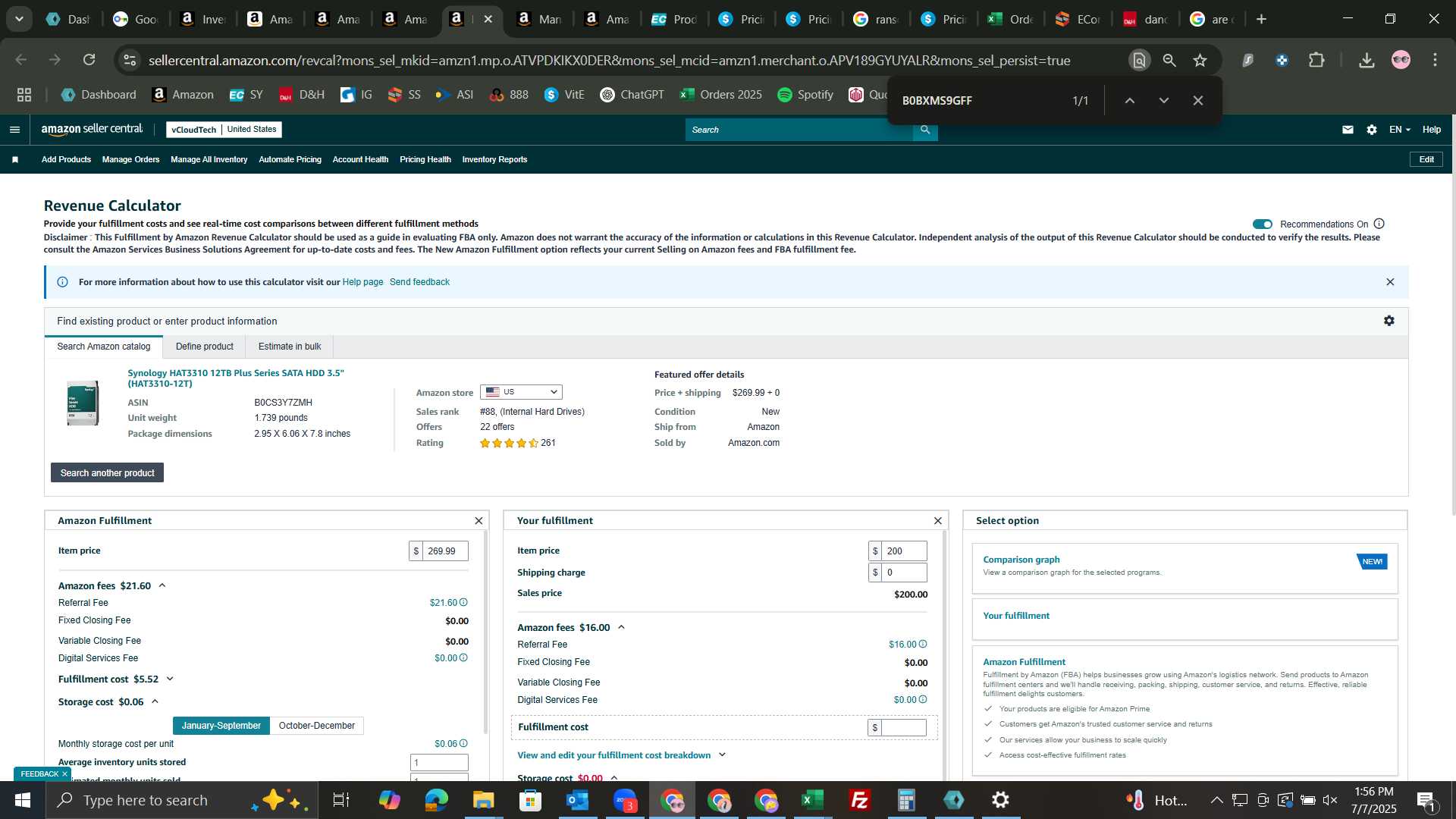Open the mail messages icon

(x=1348, y=130)
